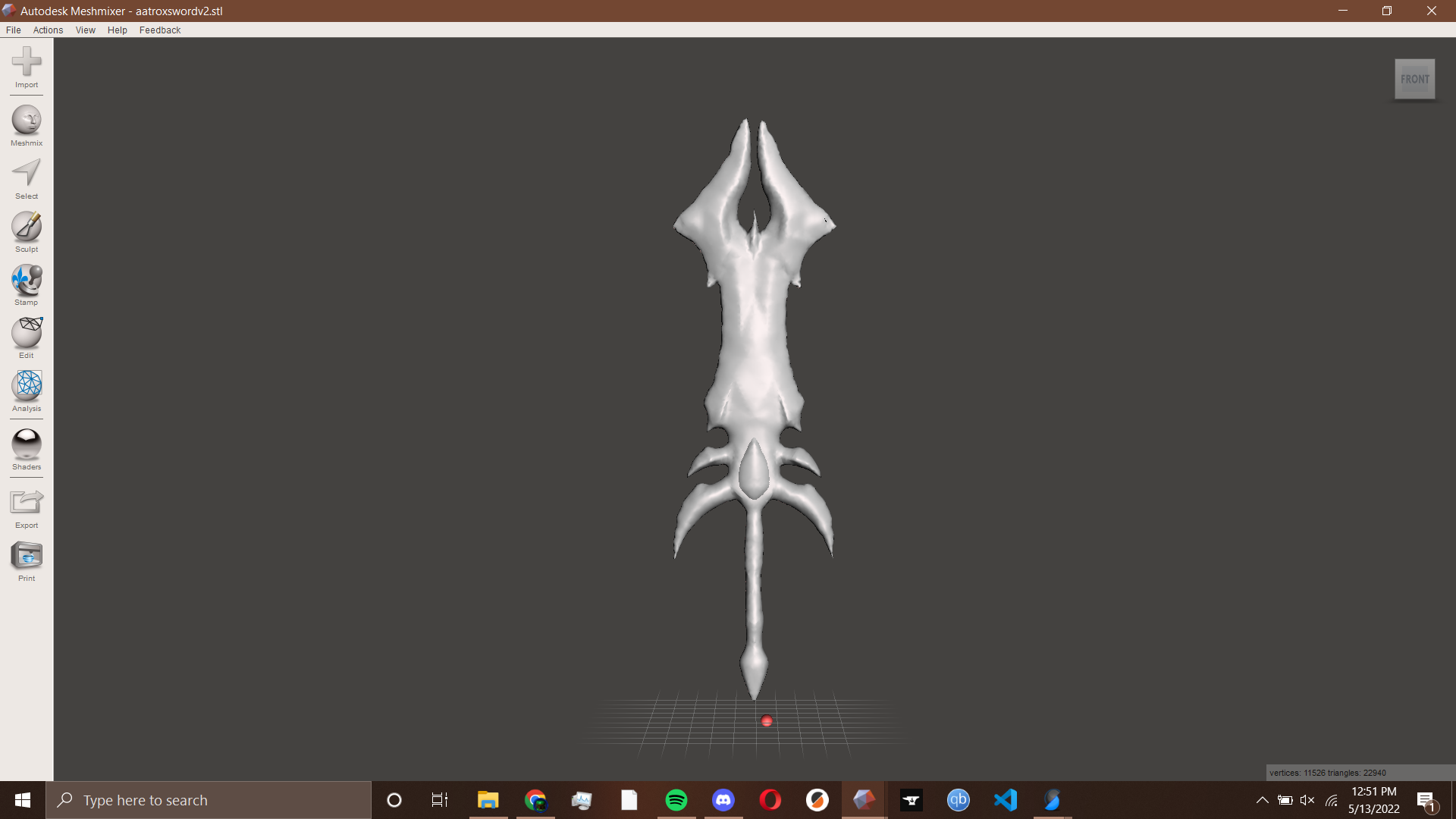Switch to Chrome on the taskbar

535,800
